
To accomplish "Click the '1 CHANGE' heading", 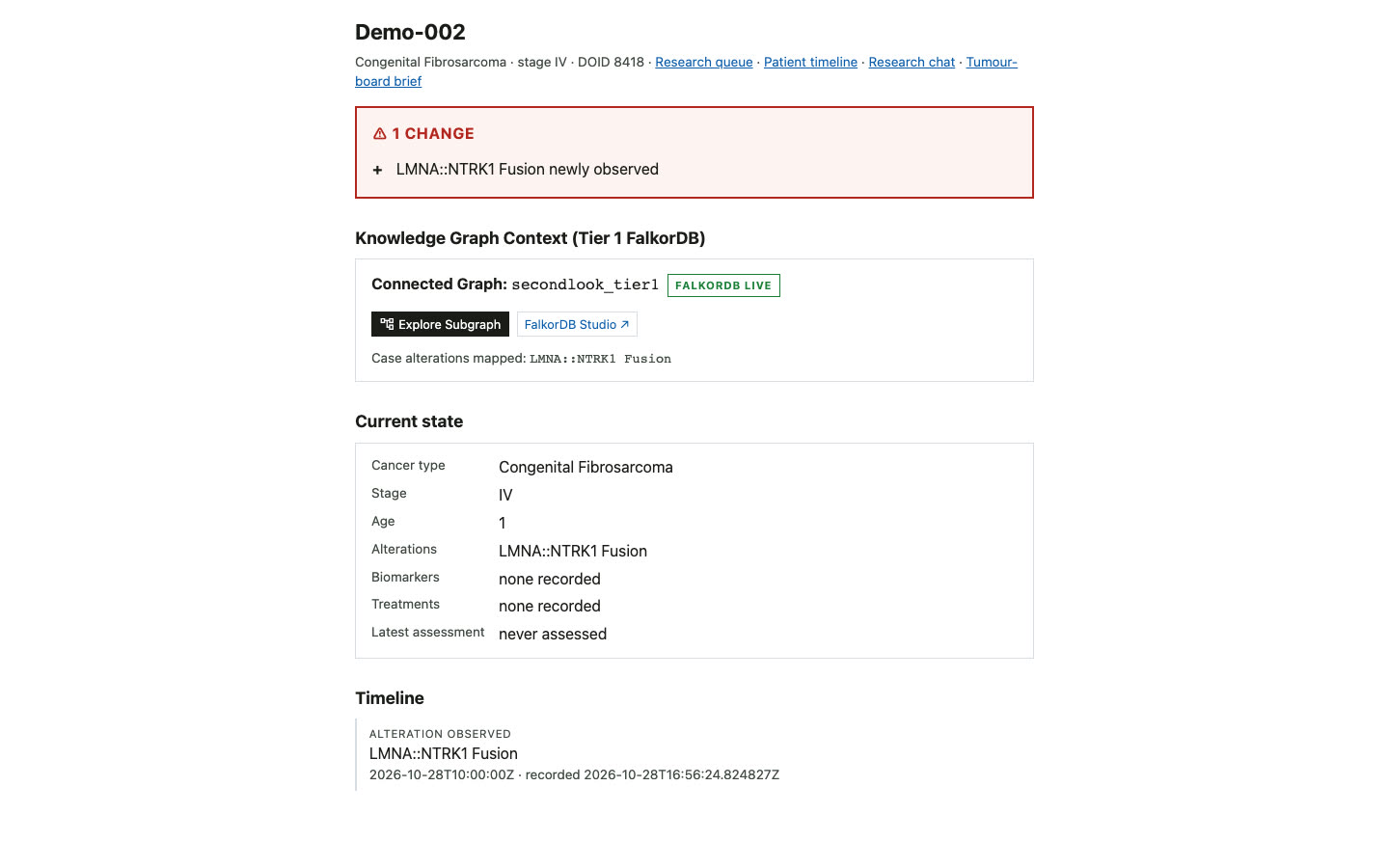I will pos(433,133).
